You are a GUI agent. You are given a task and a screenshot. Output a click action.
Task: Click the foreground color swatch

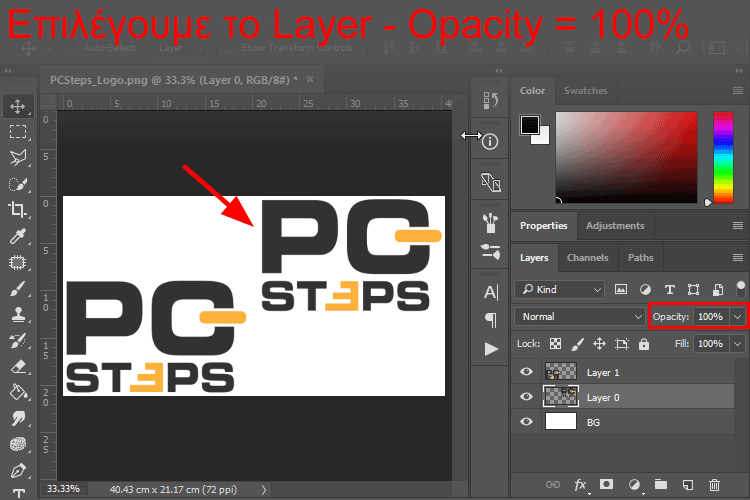[x=530, y=125]
